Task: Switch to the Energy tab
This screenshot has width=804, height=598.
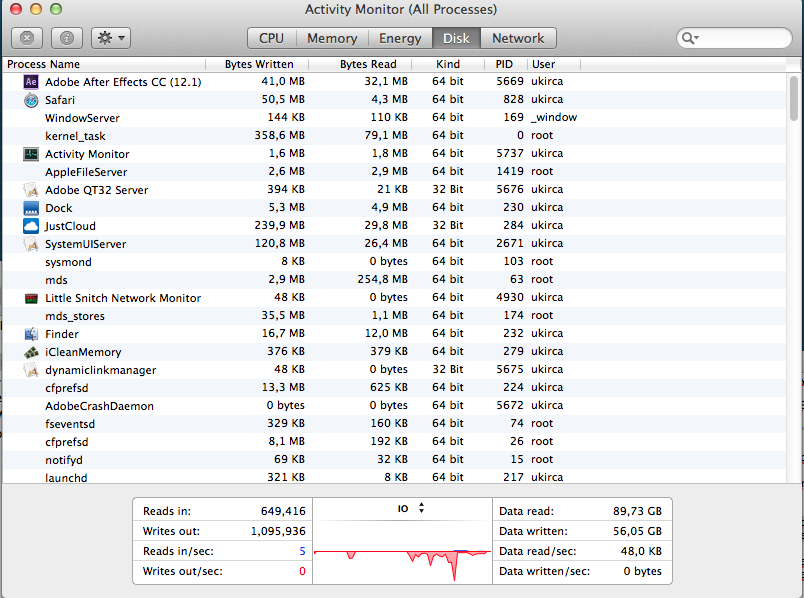Action: [x=400, y=38]
